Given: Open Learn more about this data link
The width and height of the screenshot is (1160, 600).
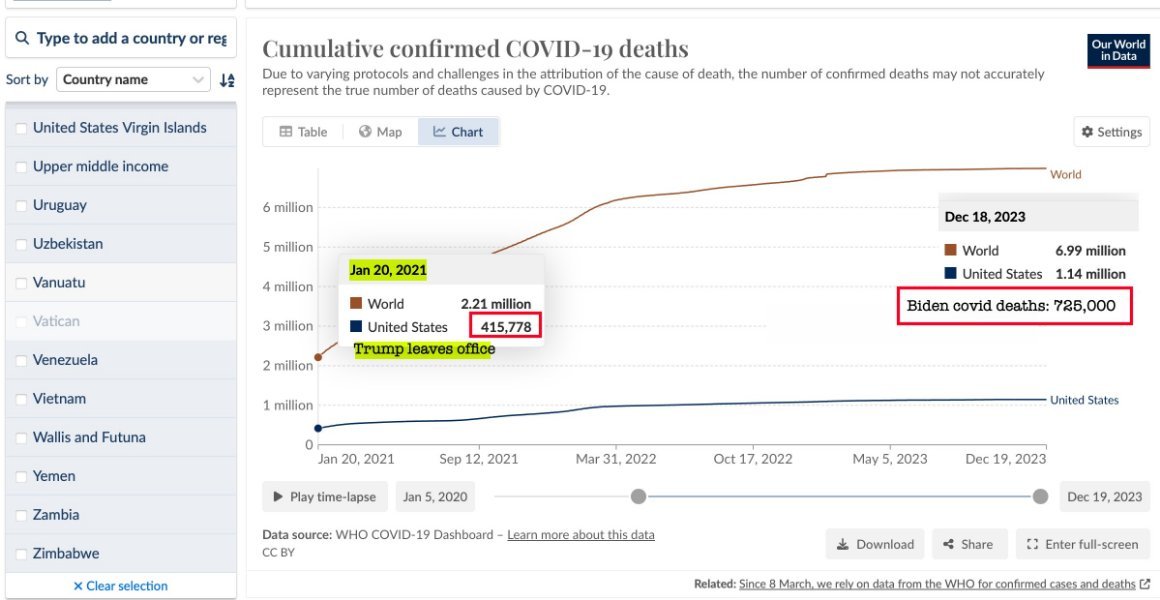Looking at the screenshot, I should 581,535.
